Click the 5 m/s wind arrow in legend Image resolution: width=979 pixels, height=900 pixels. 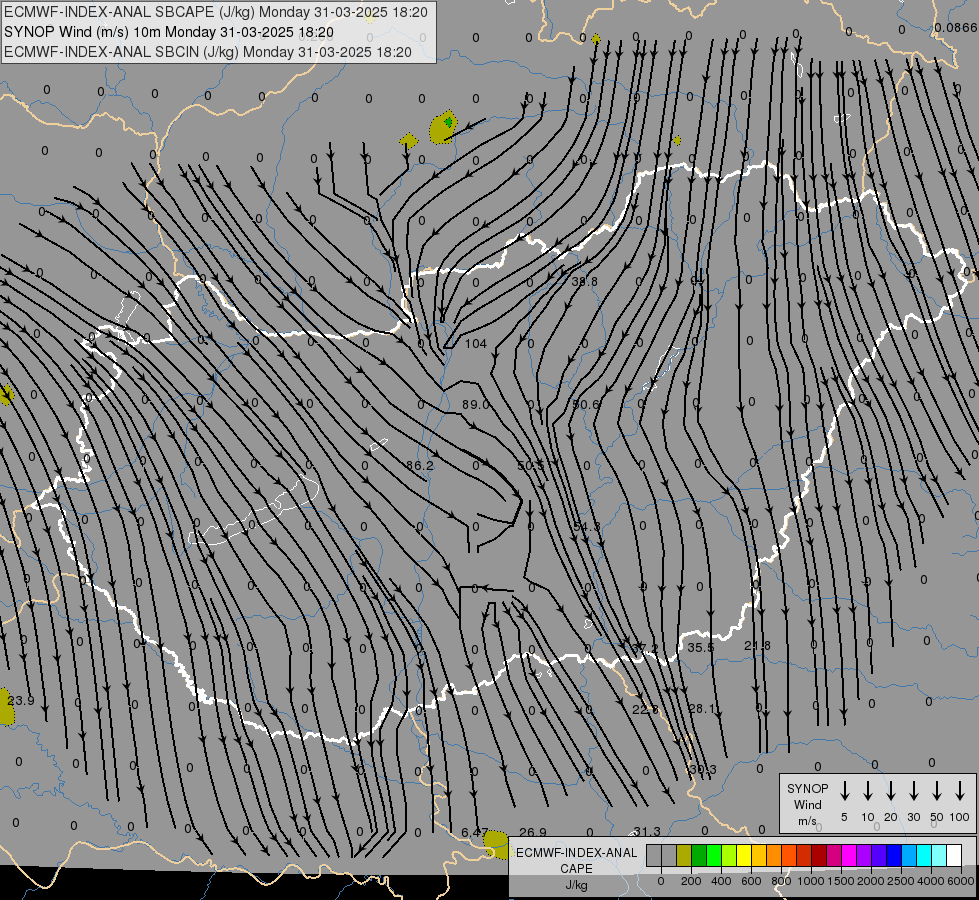pos(844,791)
